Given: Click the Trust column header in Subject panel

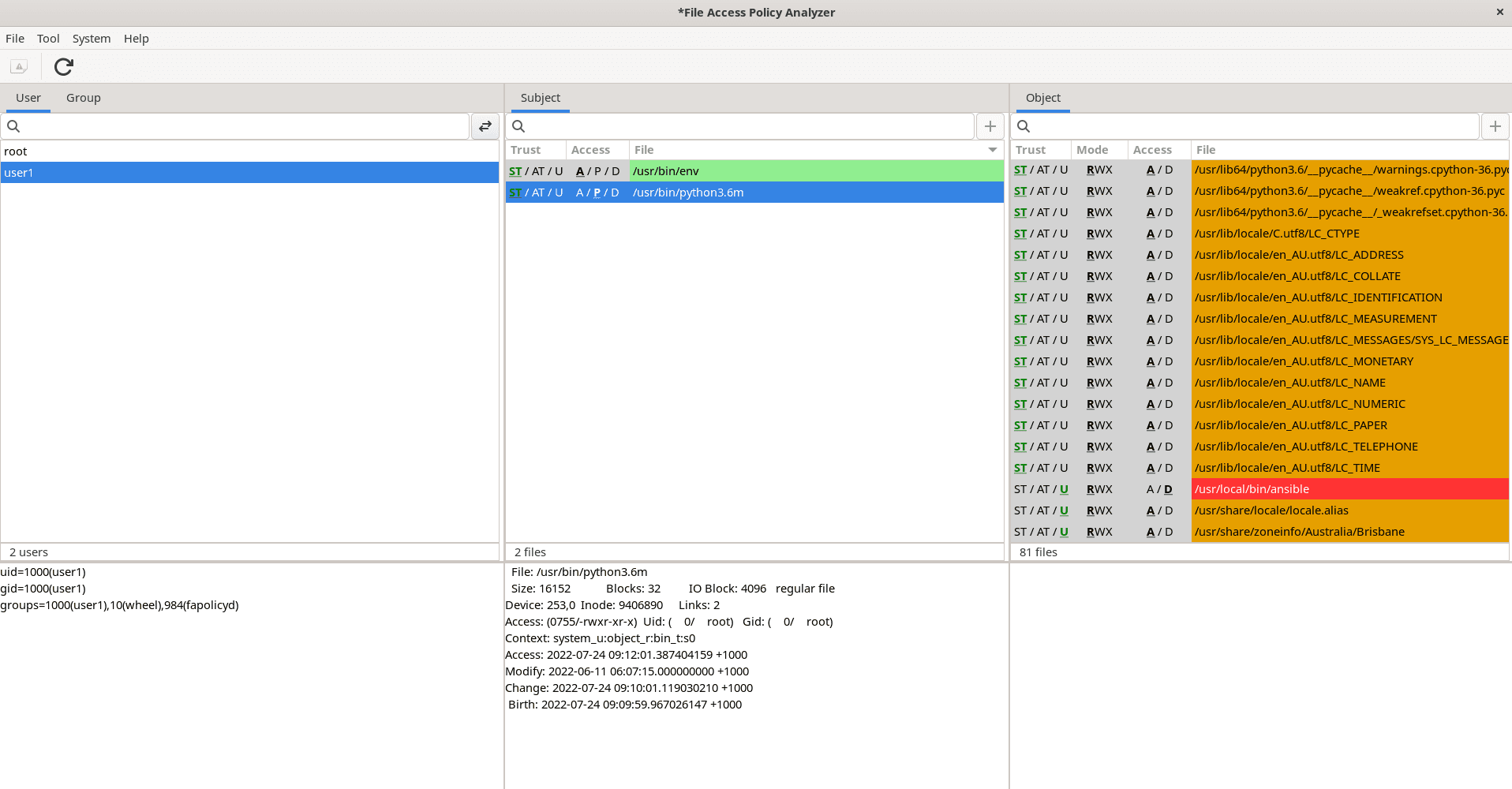Looking at the screenshot, I should coord(535,150).
